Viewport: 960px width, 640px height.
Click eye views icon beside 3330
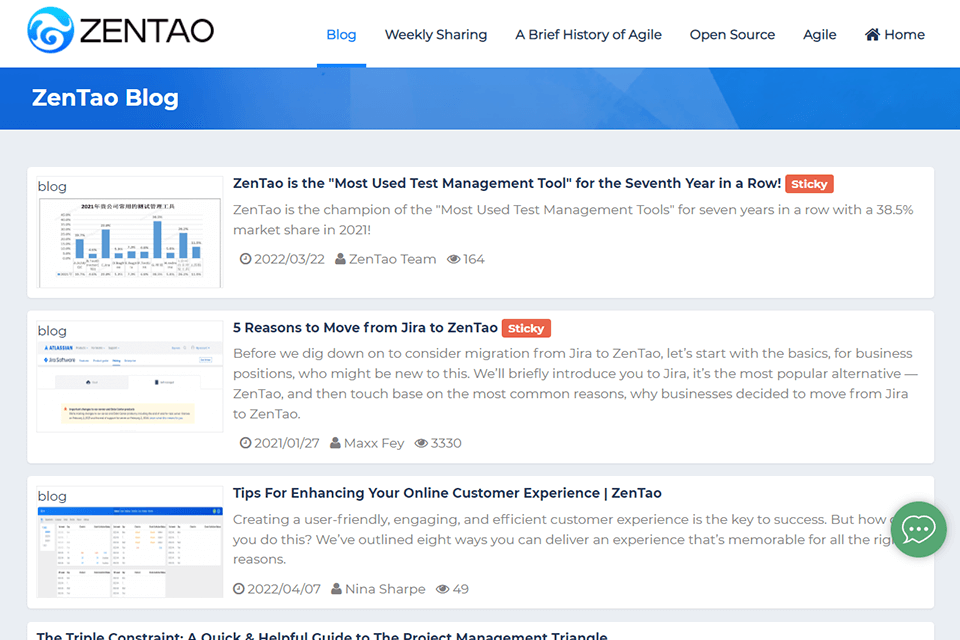click(421, 443)
